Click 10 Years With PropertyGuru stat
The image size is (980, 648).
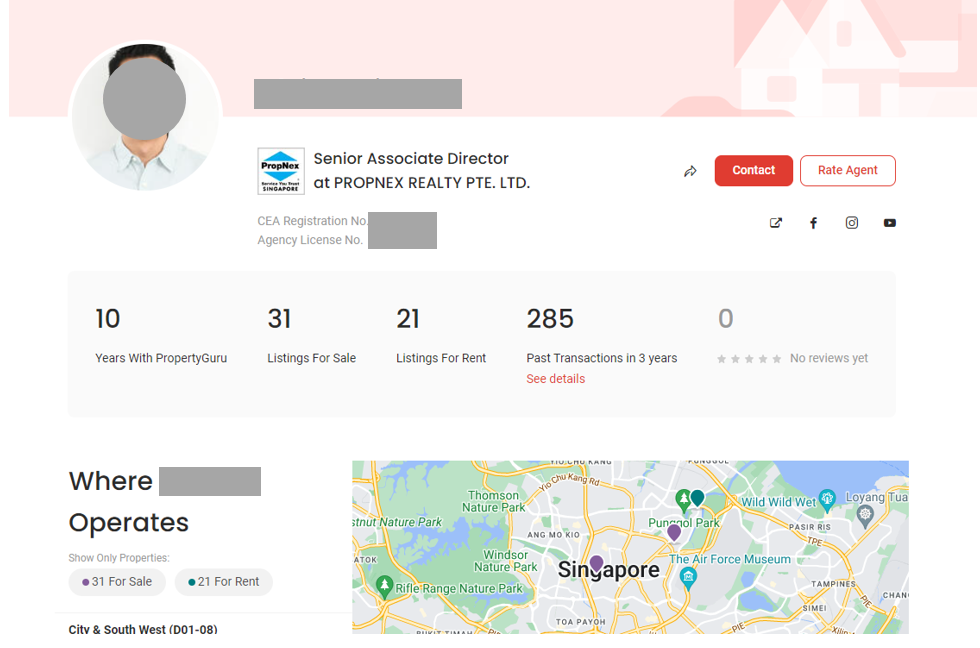pyautogui.click(x=161, y=336)
